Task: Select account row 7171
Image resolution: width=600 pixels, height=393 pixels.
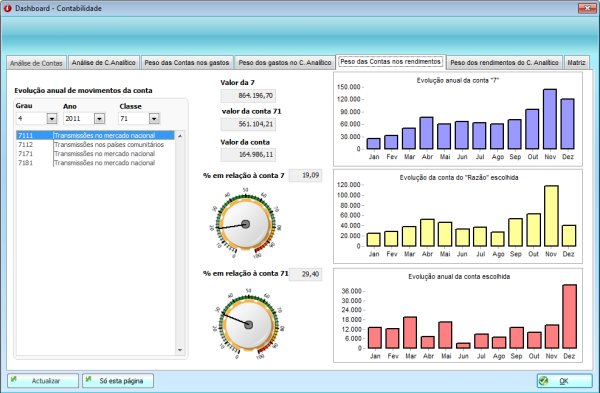Action: pyautogui.click(x=95, y=154)
